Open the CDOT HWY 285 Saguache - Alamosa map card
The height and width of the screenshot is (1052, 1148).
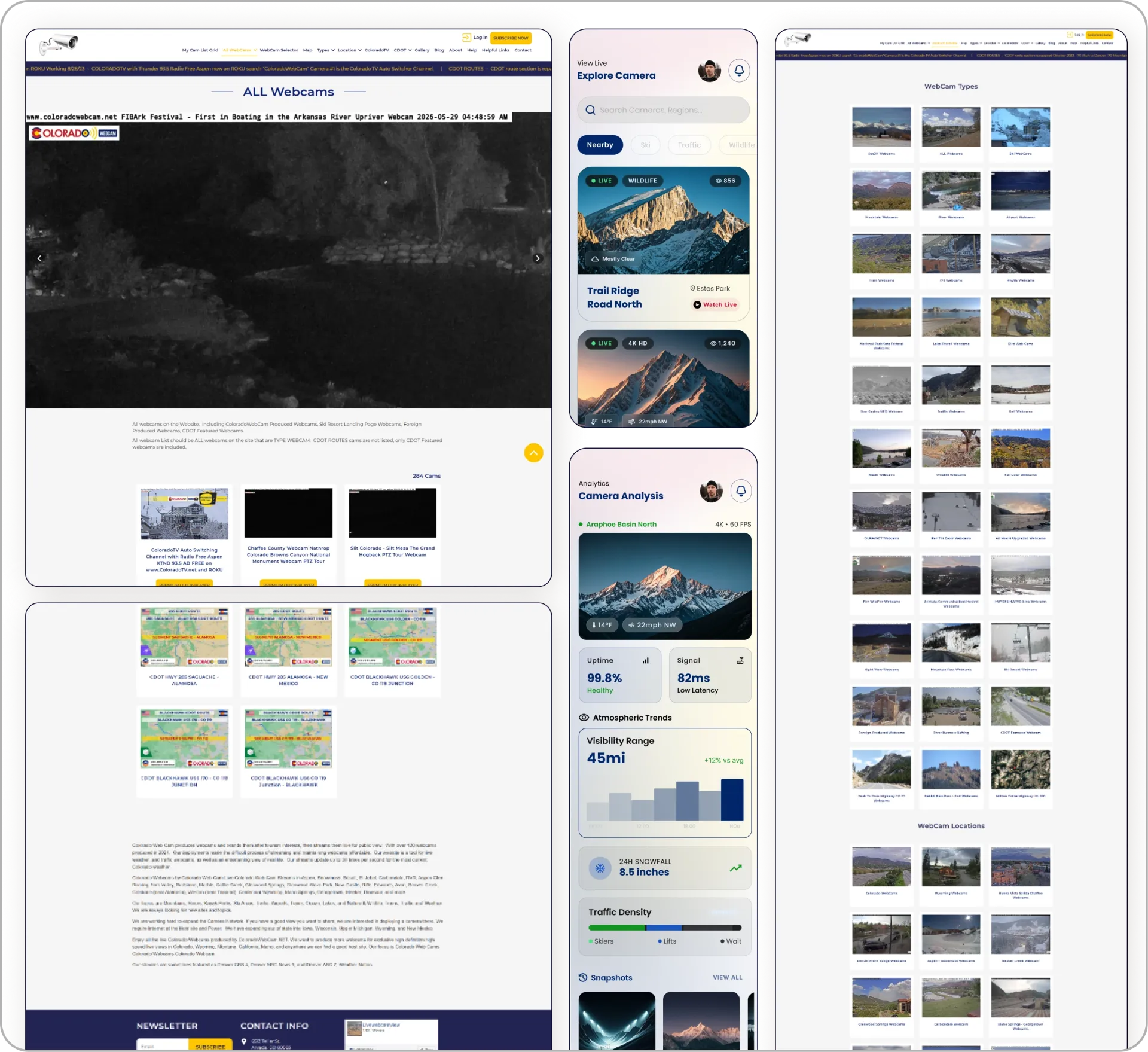pyautogui.click(x=184, y=638)
